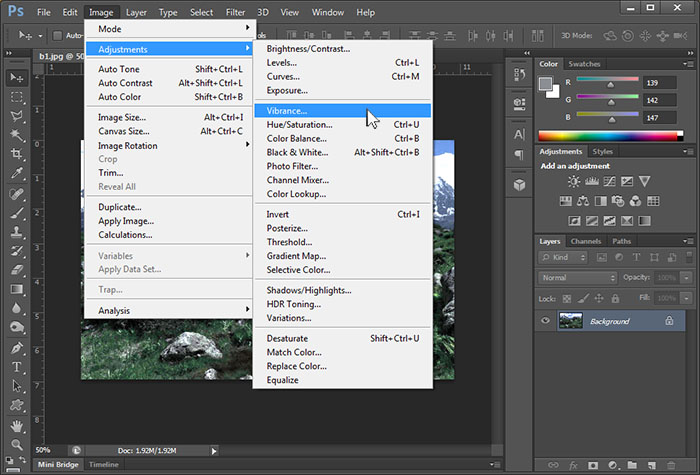Open the Normal blend mode dropdown
The image size is (700, 475).
tap(578, 277)
